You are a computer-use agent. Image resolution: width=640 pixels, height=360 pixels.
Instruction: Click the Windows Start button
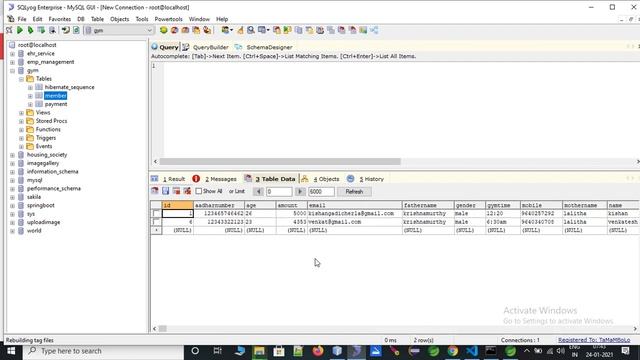(11, 351)
